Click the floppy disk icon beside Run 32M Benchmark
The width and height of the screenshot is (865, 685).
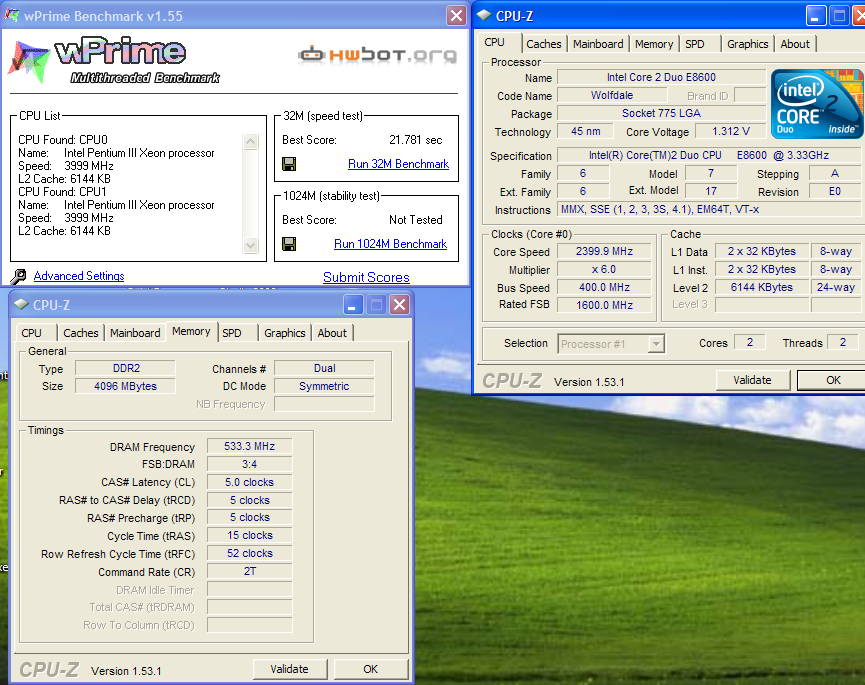coord(289,164)
